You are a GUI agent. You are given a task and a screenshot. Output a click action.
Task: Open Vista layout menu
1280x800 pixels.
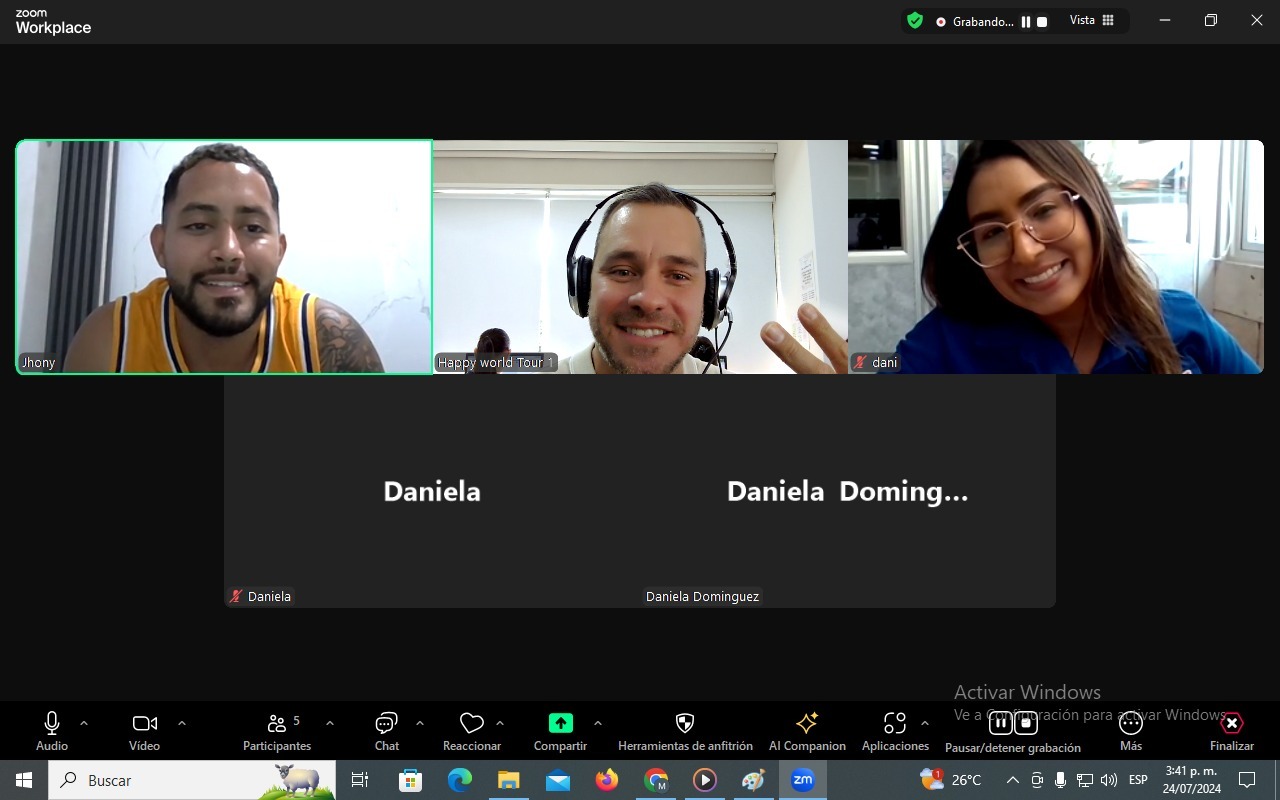click(1092, 20)
